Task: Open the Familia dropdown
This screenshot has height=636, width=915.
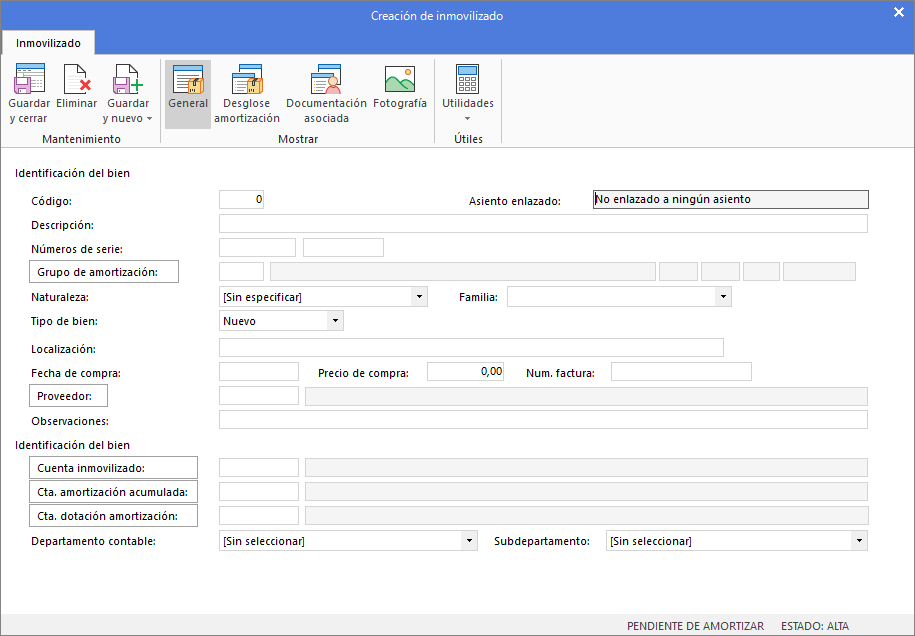Action: pos(723,297)
